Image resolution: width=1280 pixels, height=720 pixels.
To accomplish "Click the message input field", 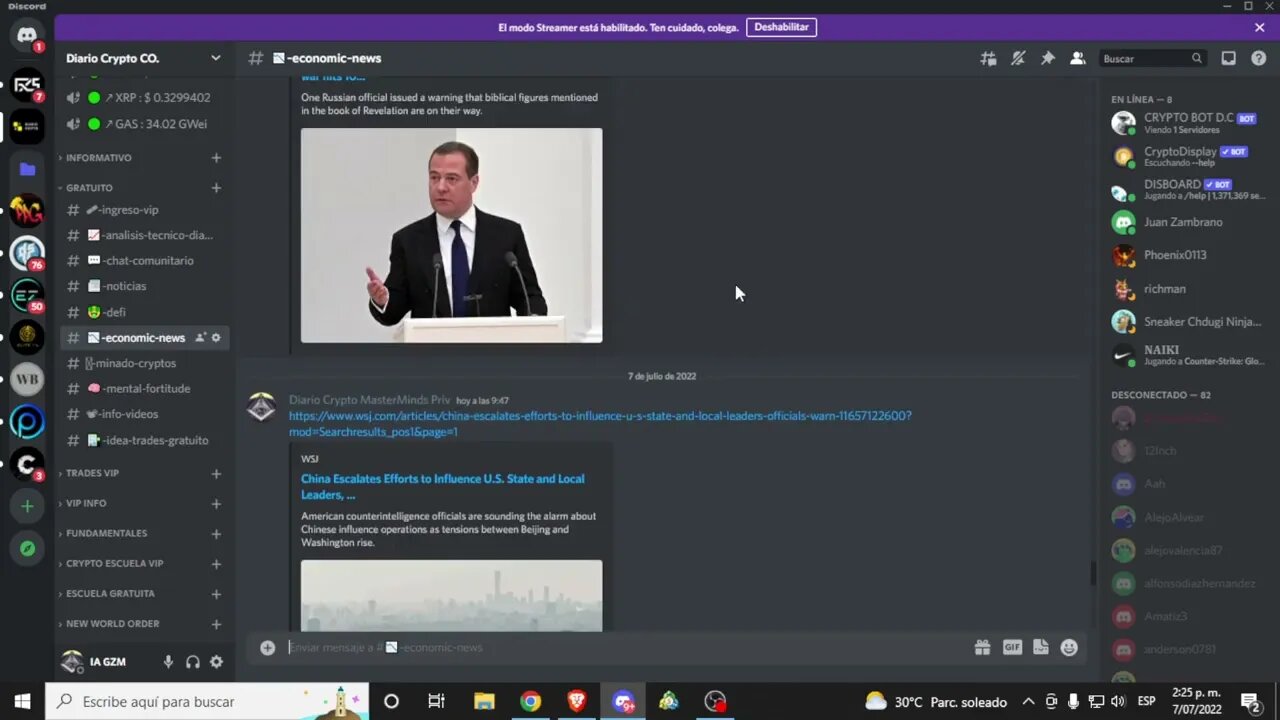I will click(x=625, y=647).
